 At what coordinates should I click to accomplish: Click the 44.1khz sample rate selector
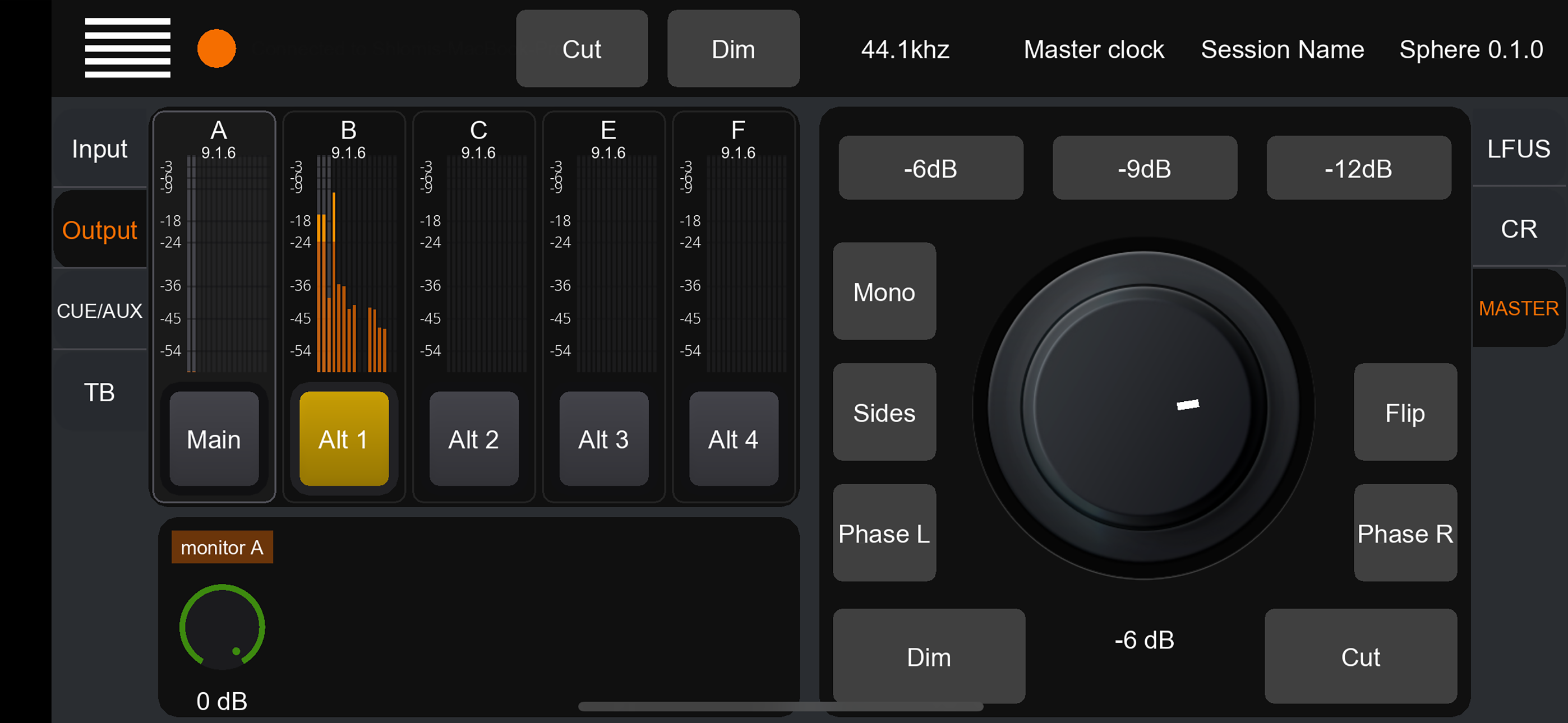tap(905, 49)
